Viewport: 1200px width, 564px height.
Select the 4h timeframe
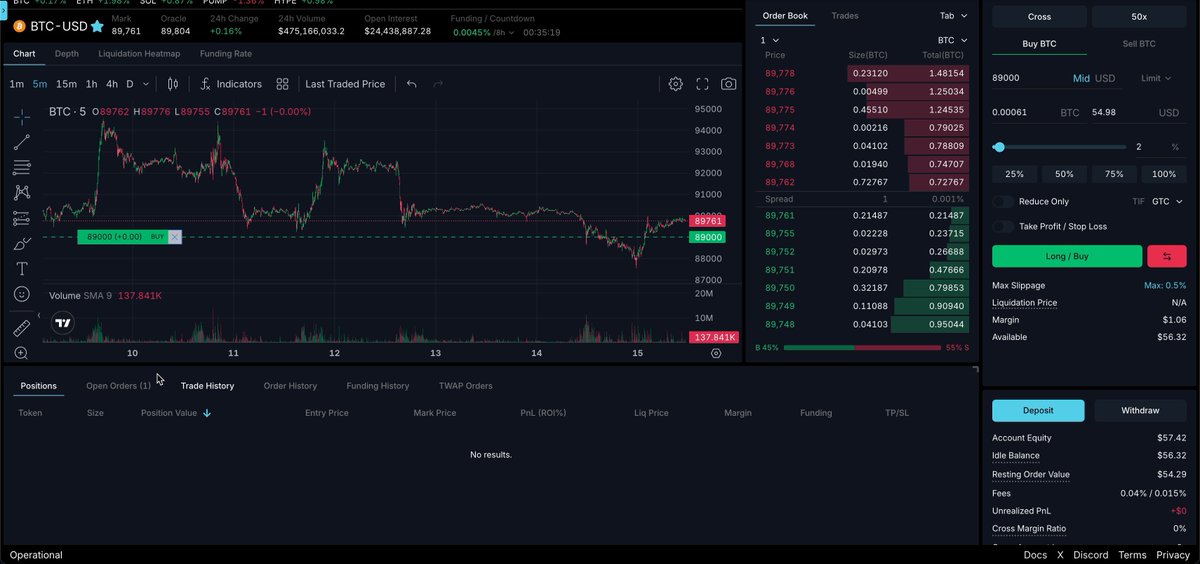(111, 84)
